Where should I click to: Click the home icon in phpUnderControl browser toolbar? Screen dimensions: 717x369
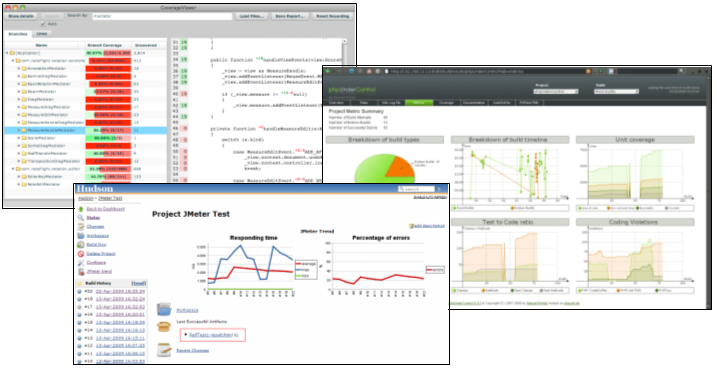[369, 71]
